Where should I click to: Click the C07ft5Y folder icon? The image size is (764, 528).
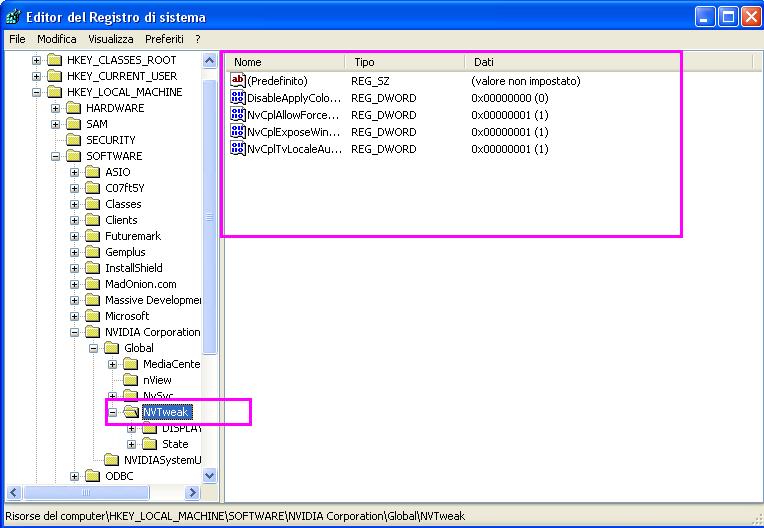[93, 188]
